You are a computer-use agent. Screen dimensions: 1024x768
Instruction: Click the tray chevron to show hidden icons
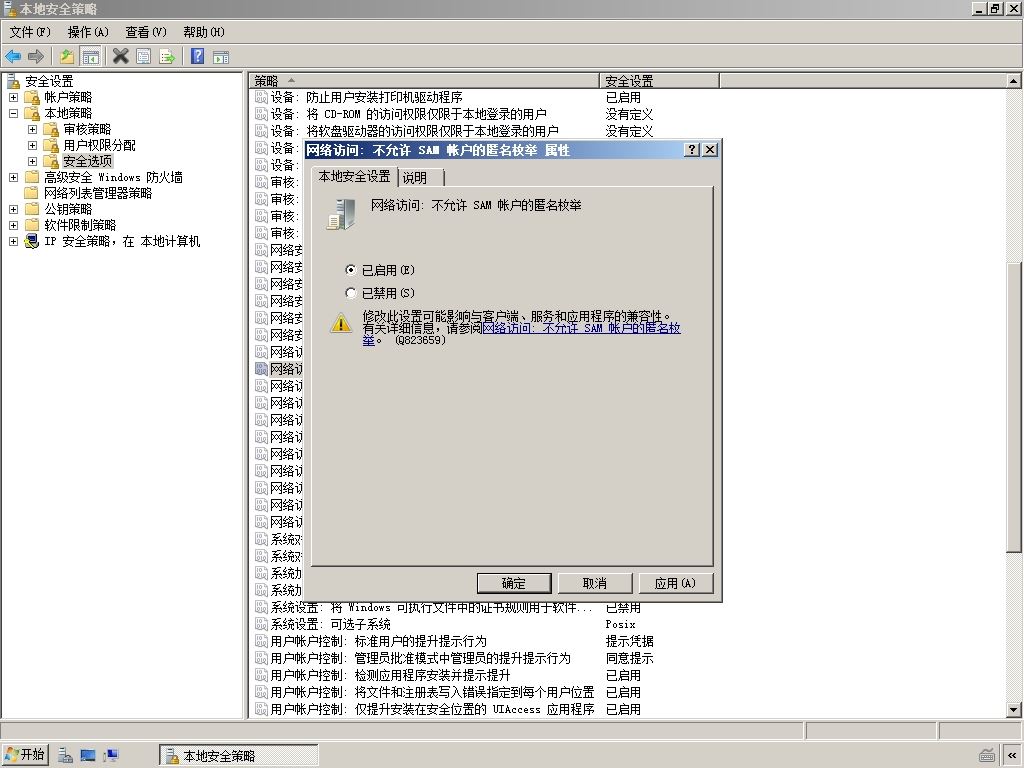(1013, 756)
